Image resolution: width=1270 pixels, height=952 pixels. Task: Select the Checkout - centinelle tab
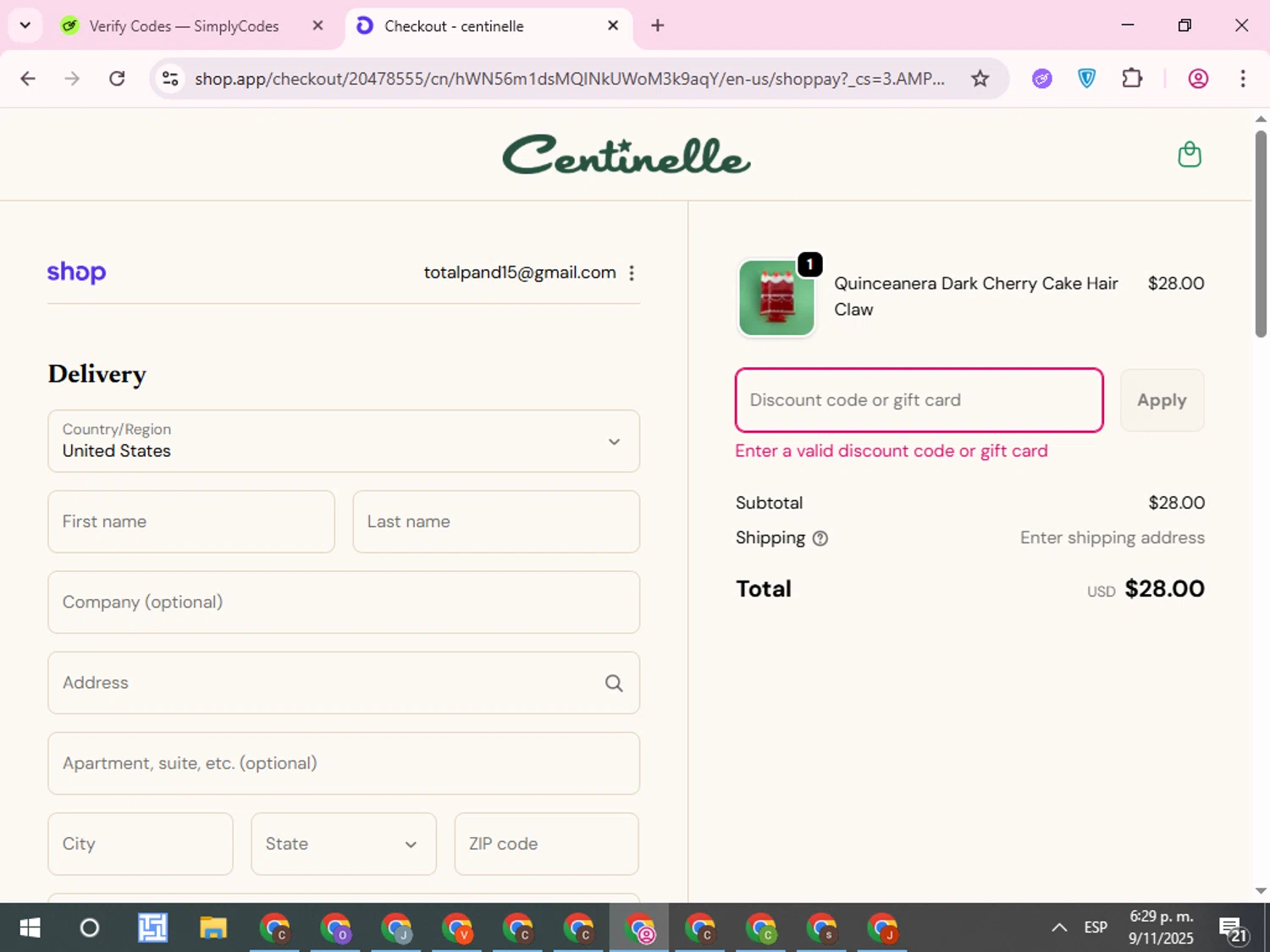(x=487, y=26)
